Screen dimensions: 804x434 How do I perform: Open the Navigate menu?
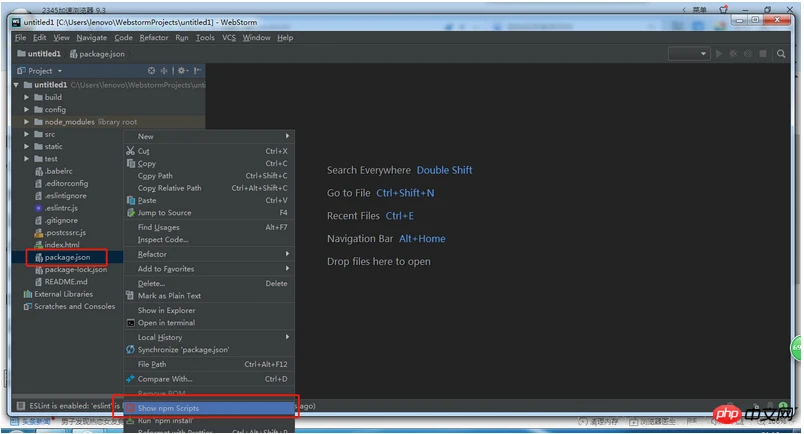pos(92,37)
